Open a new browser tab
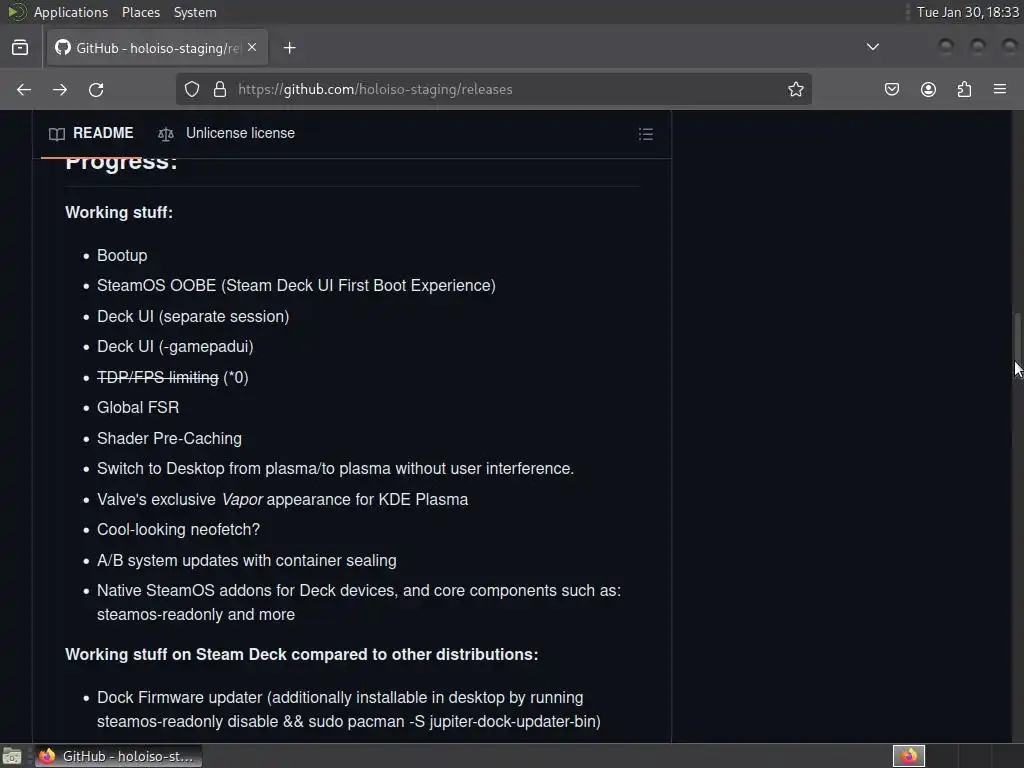This screenshot has height=768, width=1024. coord(290,48)
